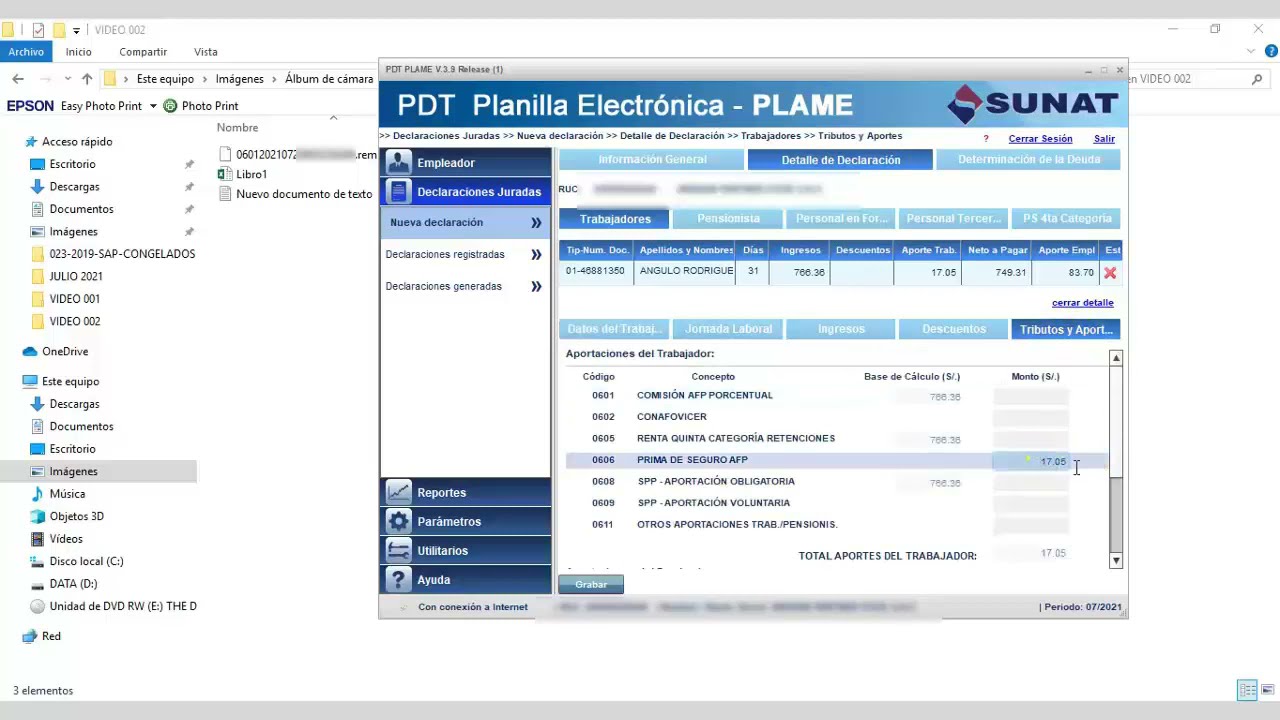
Task: Select the VIDEO 001 folder in navigation pane
Action: [x=74, y=298]
